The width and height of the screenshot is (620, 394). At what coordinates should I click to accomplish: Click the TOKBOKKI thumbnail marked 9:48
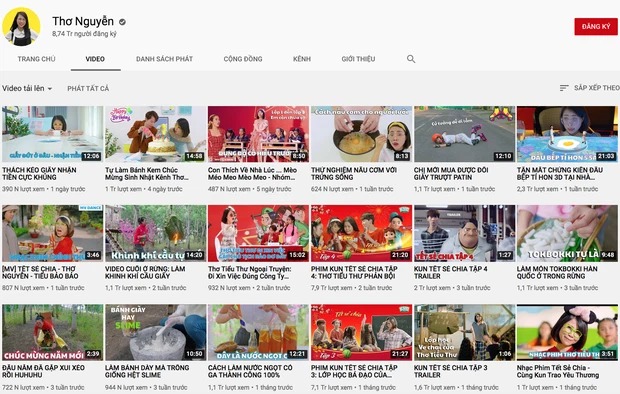tap(567, 233)
